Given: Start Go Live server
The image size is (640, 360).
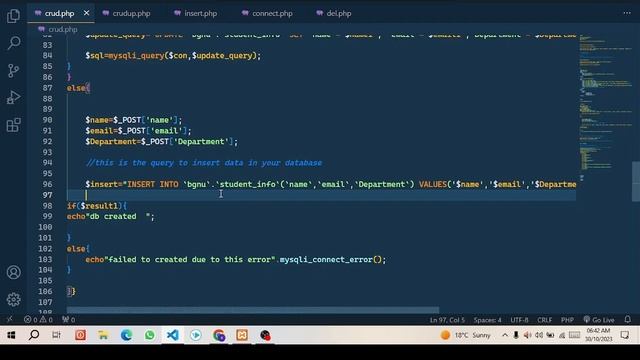Looking at the screenshot, I should click(599, 320).
